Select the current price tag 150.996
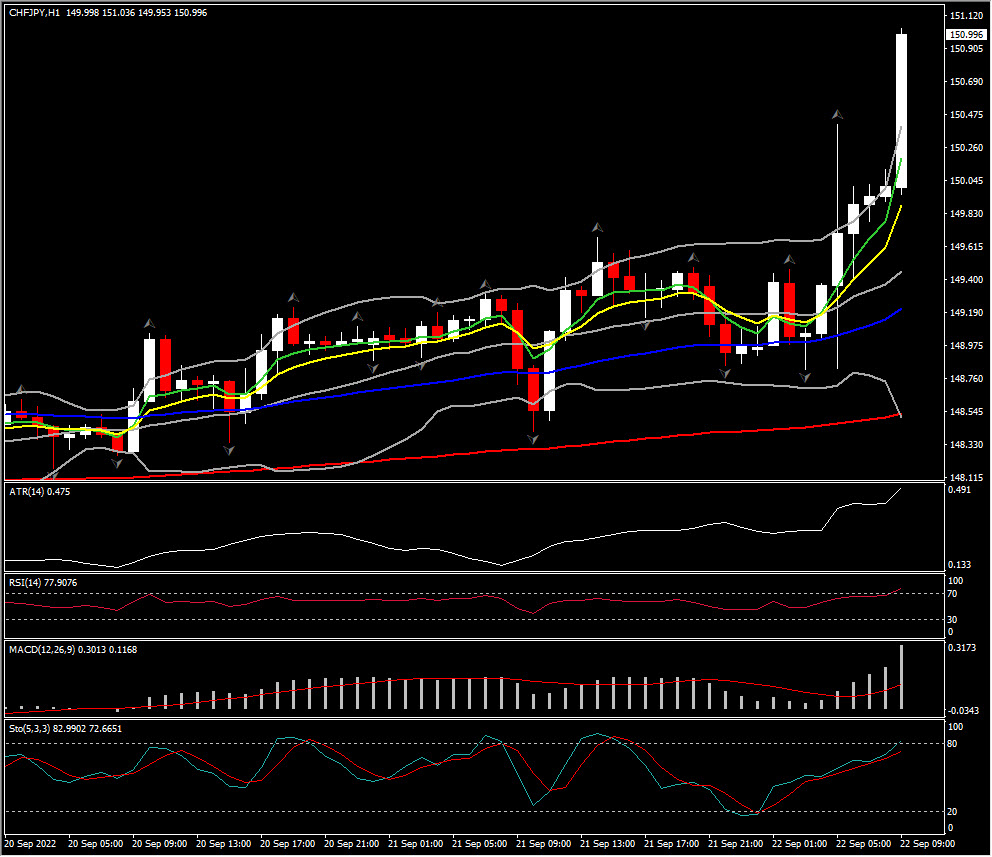Viewport: 992px width, 857px height. tap(964, 34)
